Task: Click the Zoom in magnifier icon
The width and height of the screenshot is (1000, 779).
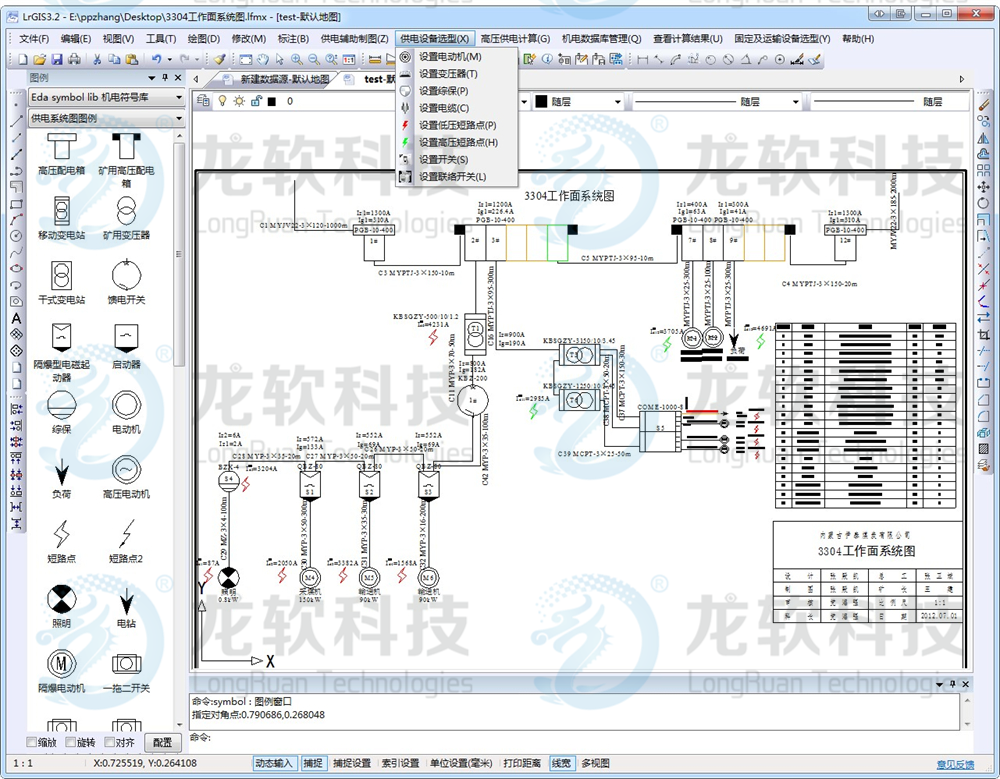Action: click(x=296, y=60)
